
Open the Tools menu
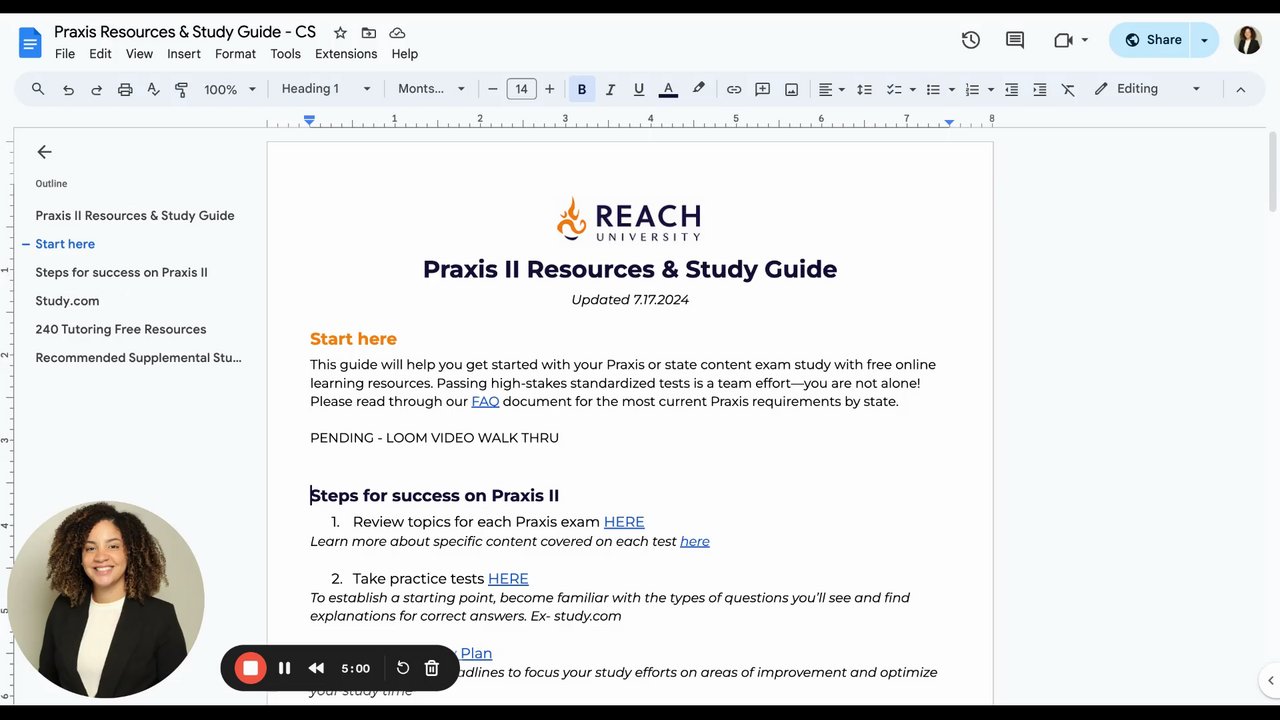(285, 54)
